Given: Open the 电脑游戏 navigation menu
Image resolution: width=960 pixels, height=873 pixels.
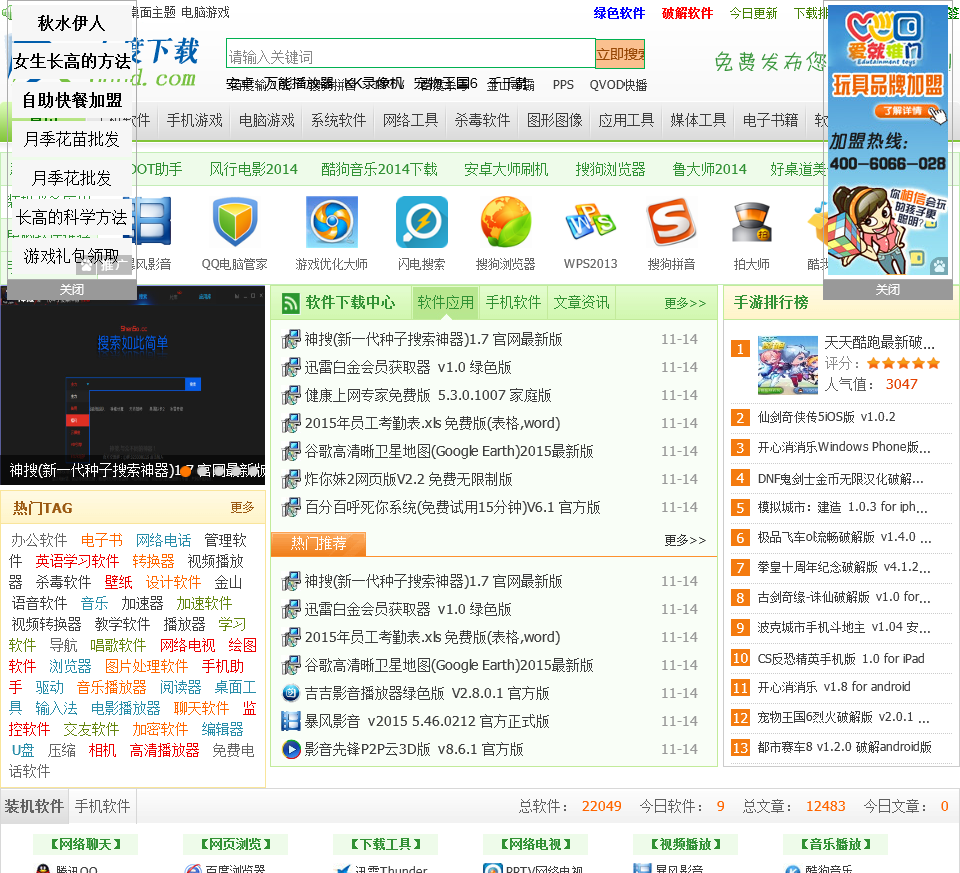Looking at the screenshot, I should [x=267, y=120].
